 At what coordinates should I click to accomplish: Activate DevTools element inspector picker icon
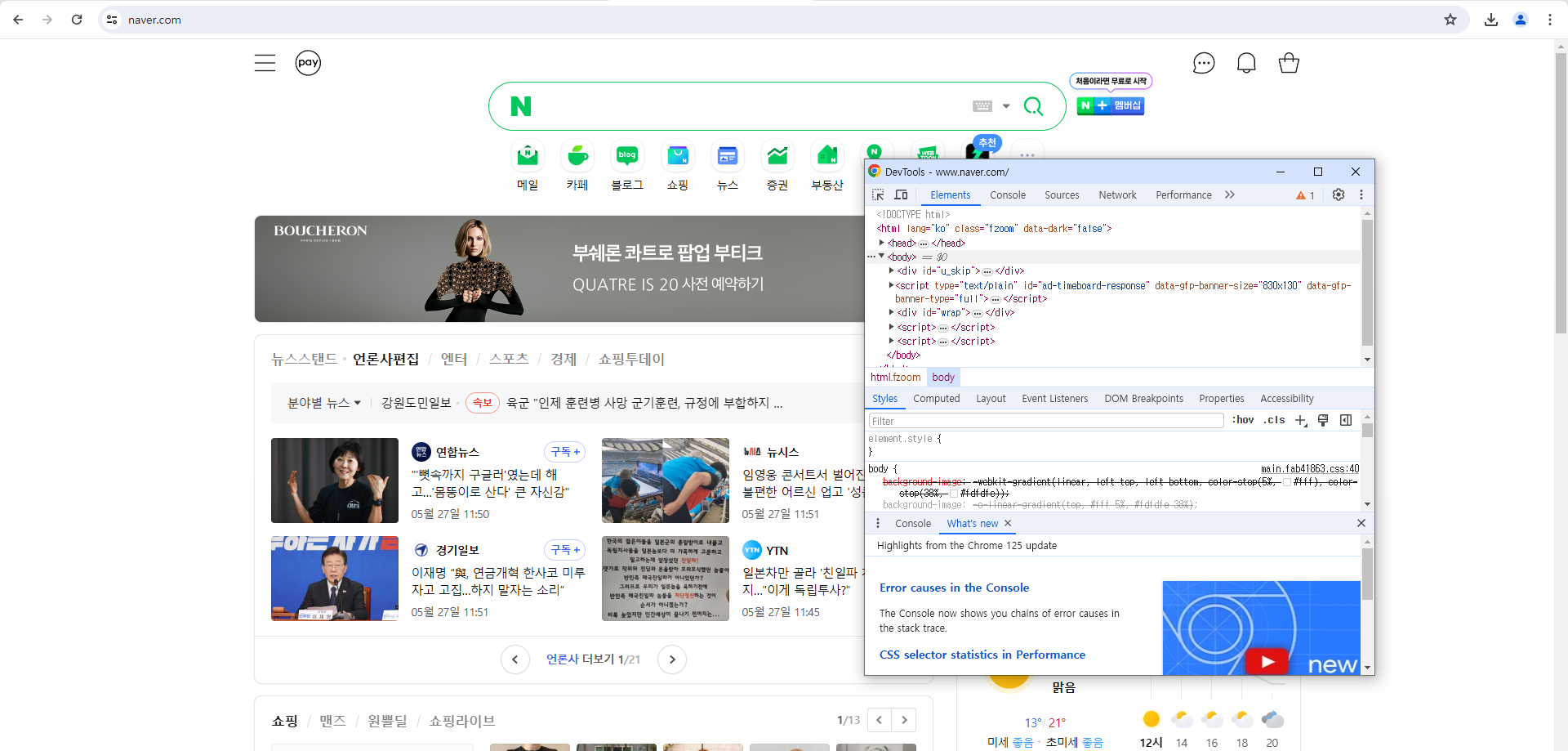pos(878,194)
